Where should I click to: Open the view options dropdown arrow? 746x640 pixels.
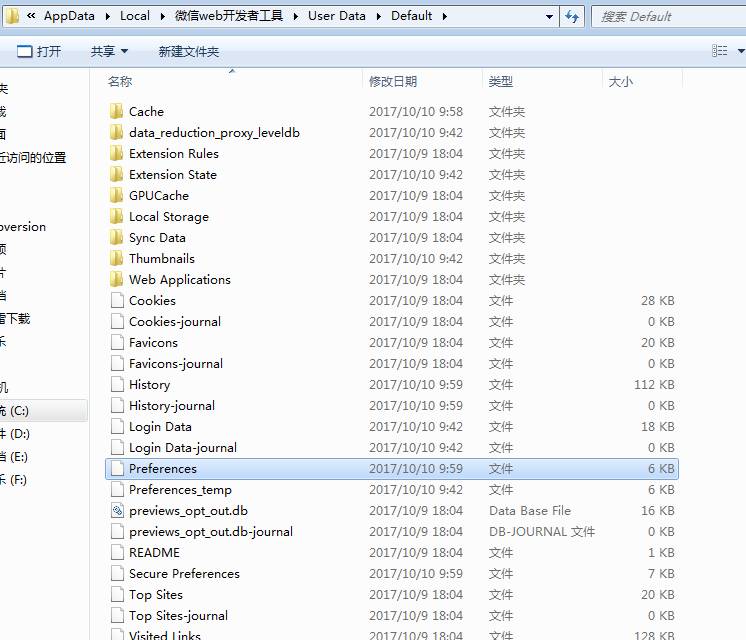pos(740,50)
